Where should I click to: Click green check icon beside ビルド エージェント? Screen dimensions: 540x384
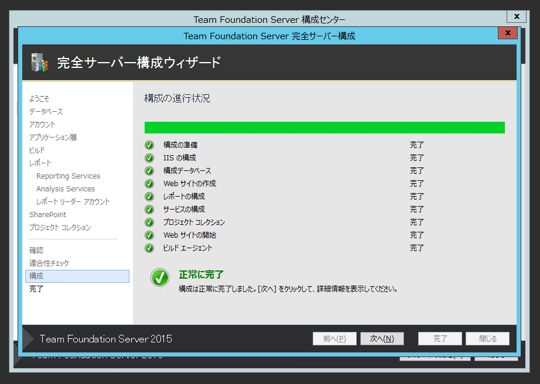(149, 248)
